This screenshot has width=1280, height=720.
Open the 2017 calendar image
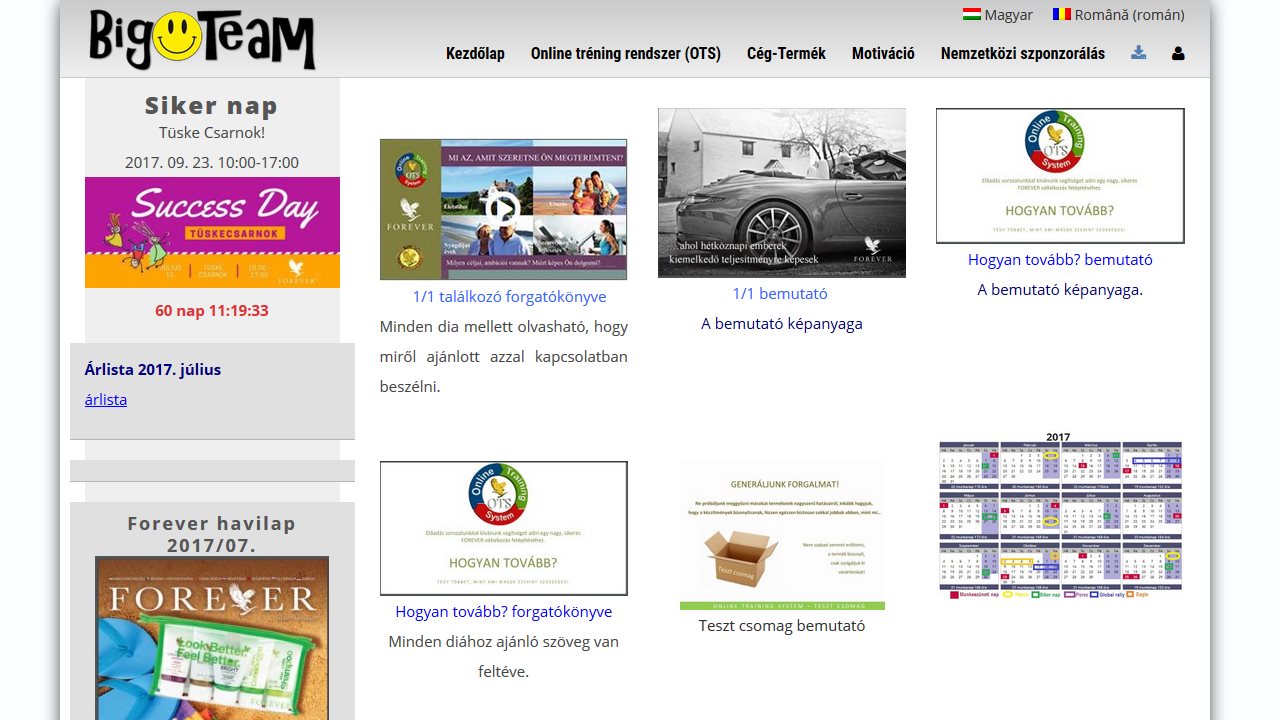pyautogui.click(x=1060, y=515)
